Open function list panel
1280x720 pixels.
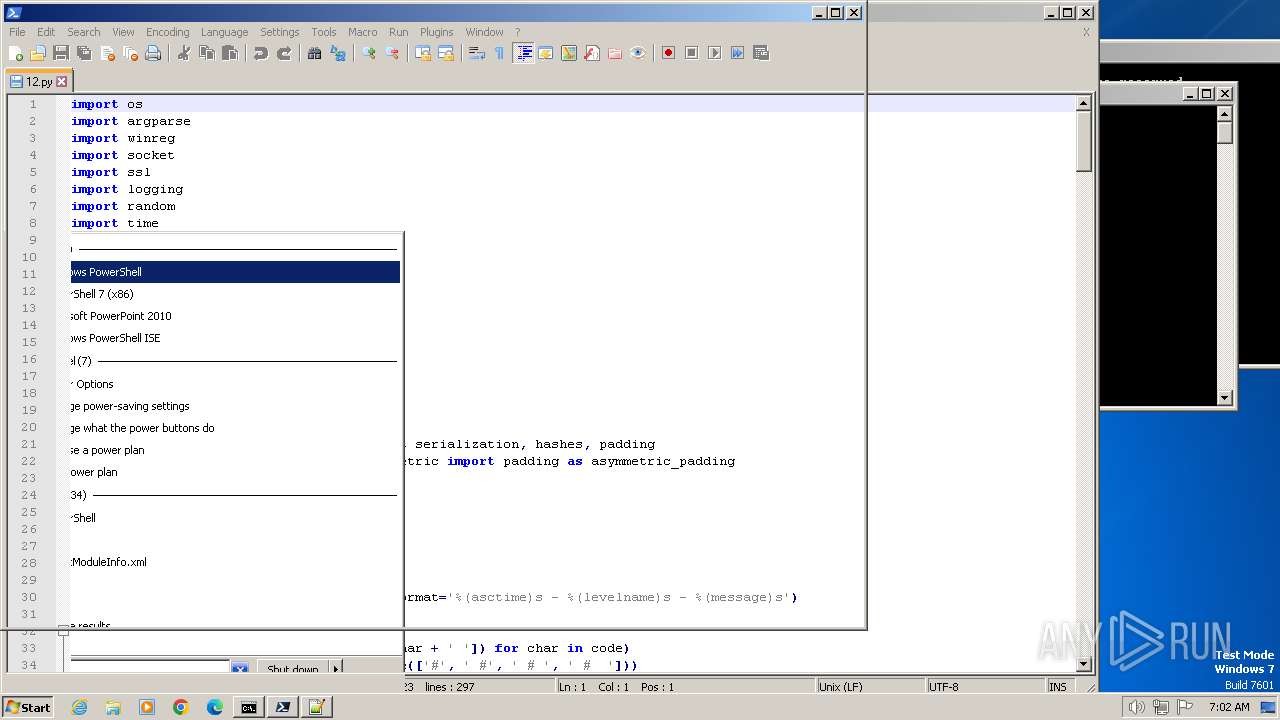pyautogui.click(x=592, y=53)
